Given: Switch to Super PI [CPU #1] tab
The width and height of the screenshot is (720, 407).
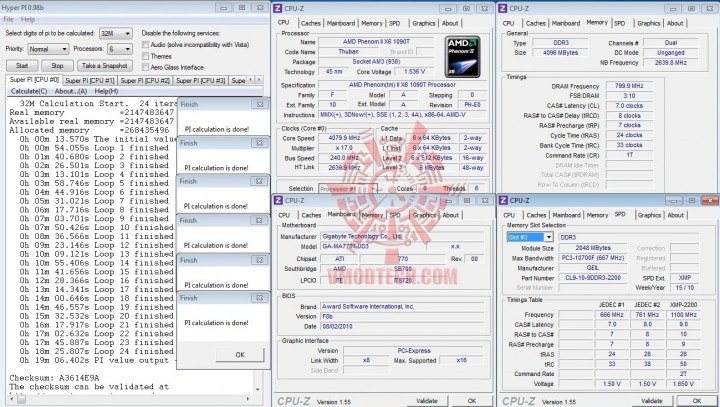Looking at the screenshot, I should 90,80.
